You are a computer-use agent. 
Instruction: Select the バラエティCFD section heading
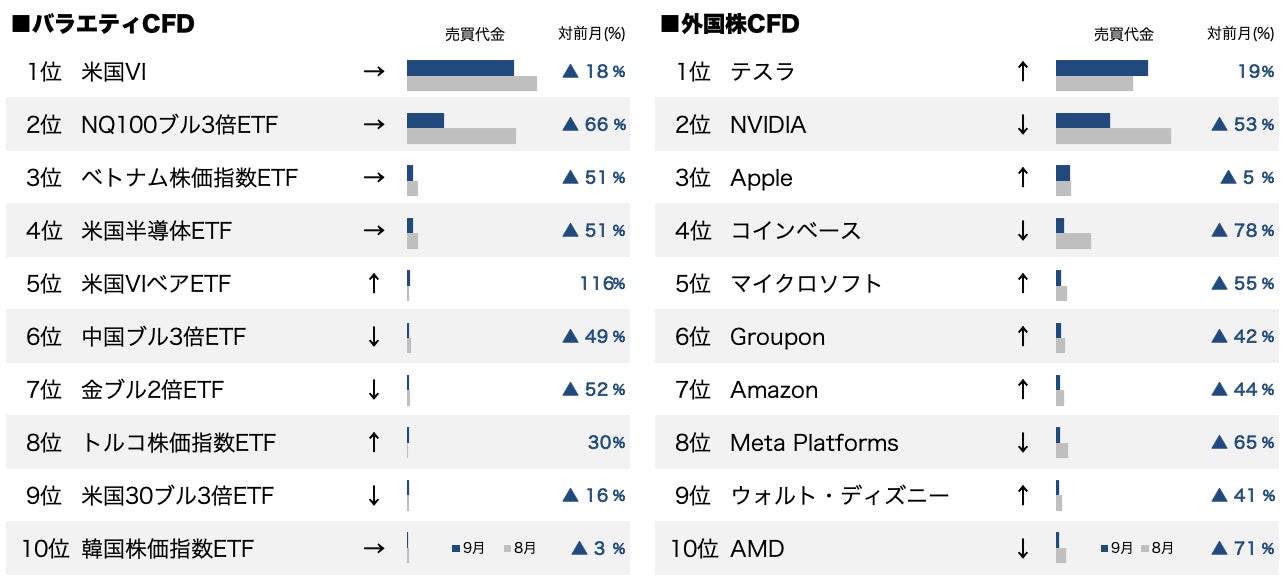coord(102,25)
